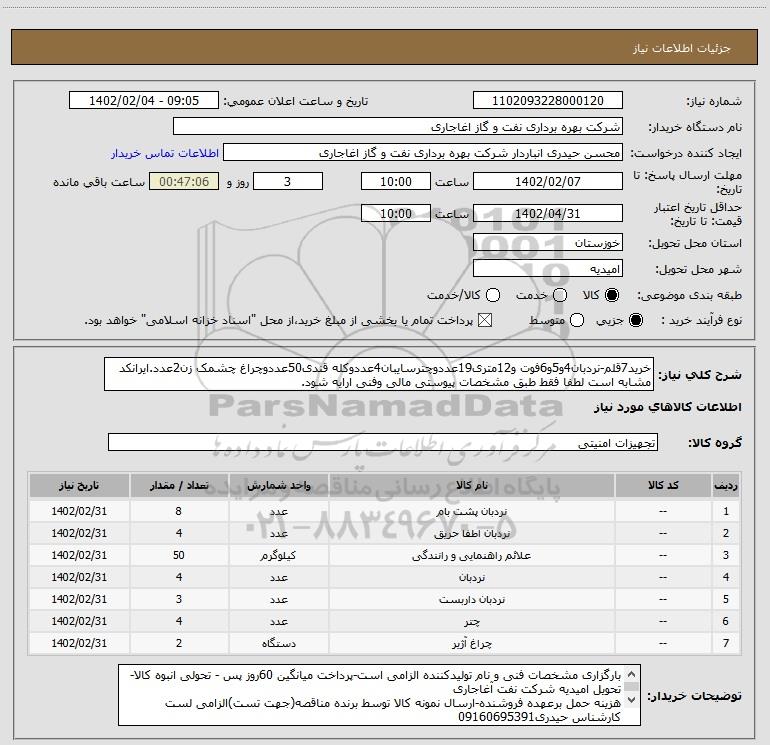
Task: Click the response deadline time 10:00 field
Action: coord(396,181)
